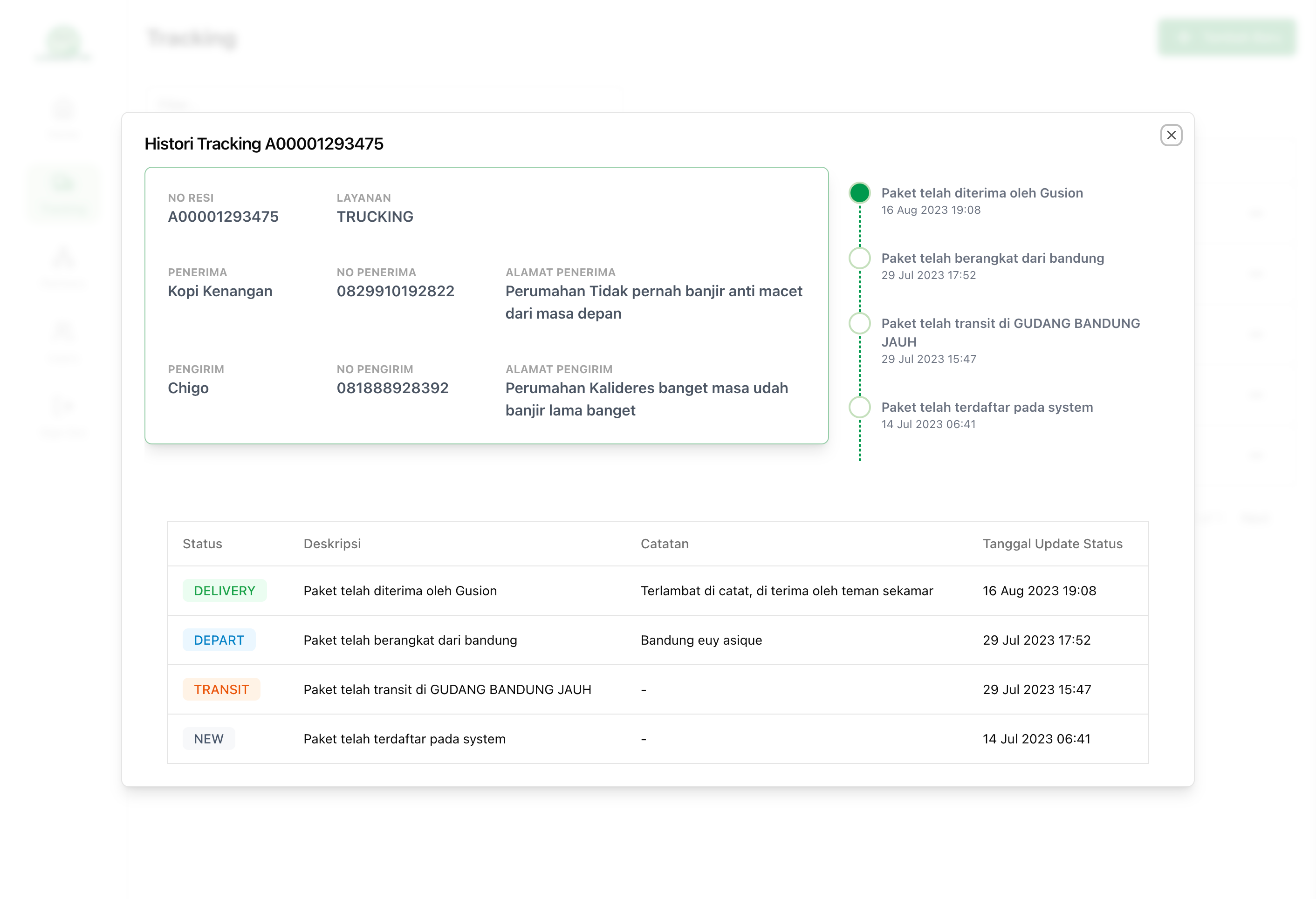Click the orange TRANSIT status badge
The width and height of the screenshot is (1316, 899).
pyautogui.click(x=221, y=689)
